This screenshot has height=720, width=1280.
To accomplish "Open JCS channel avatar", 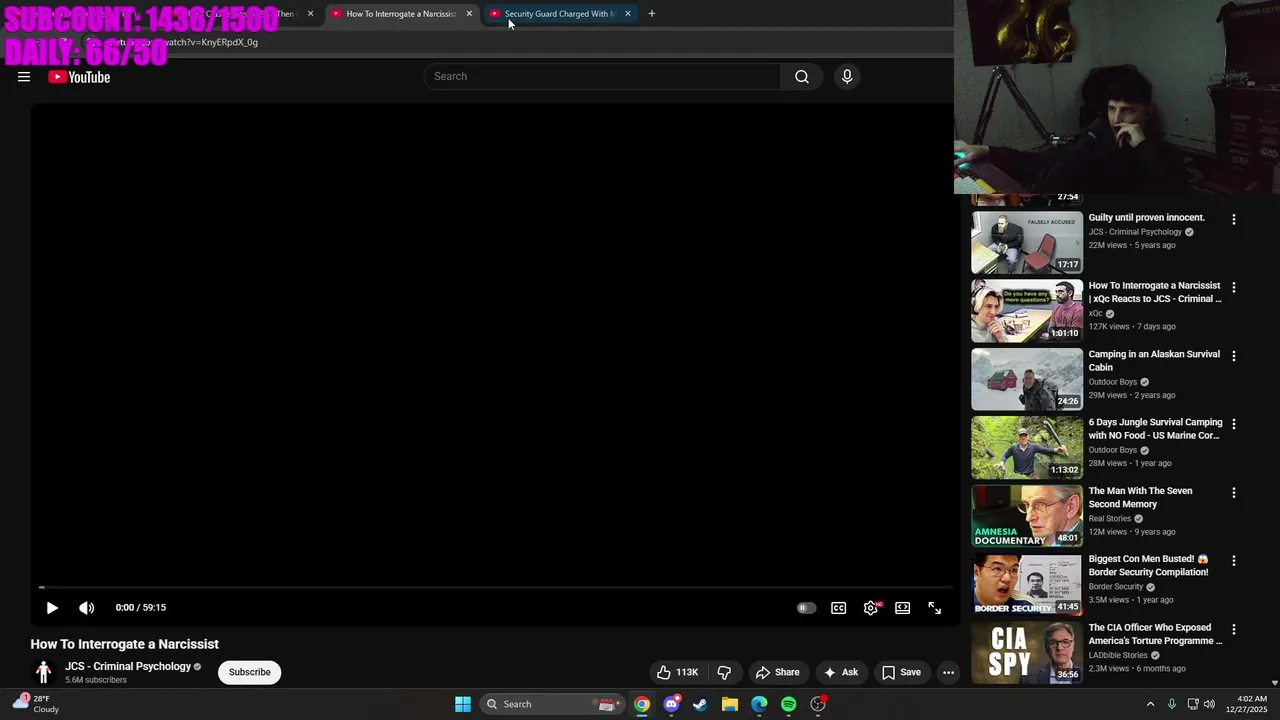I will coord(44,672).
